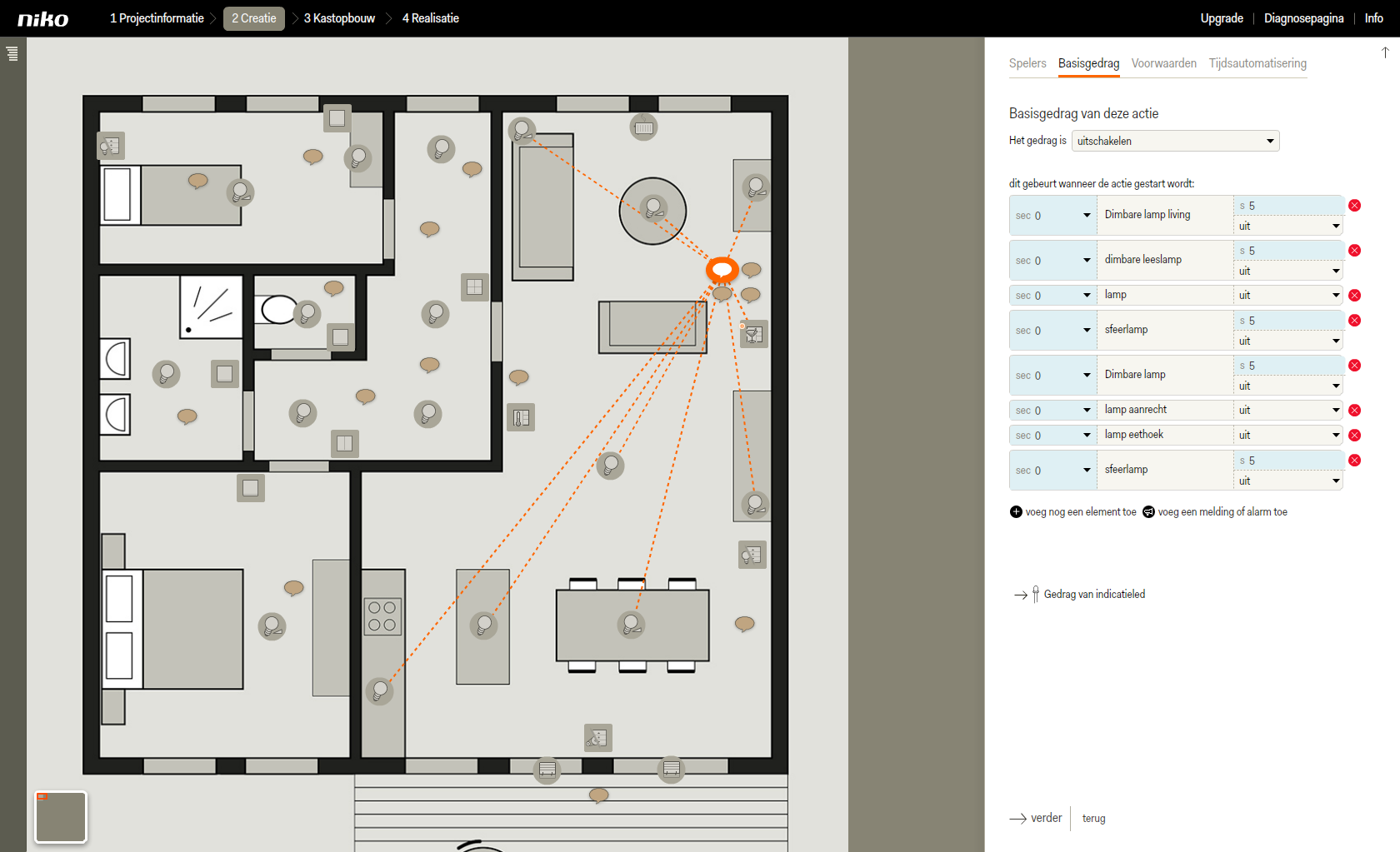Select socket icon near bottom kitchen wall
1400x852 pixels.
597,738
